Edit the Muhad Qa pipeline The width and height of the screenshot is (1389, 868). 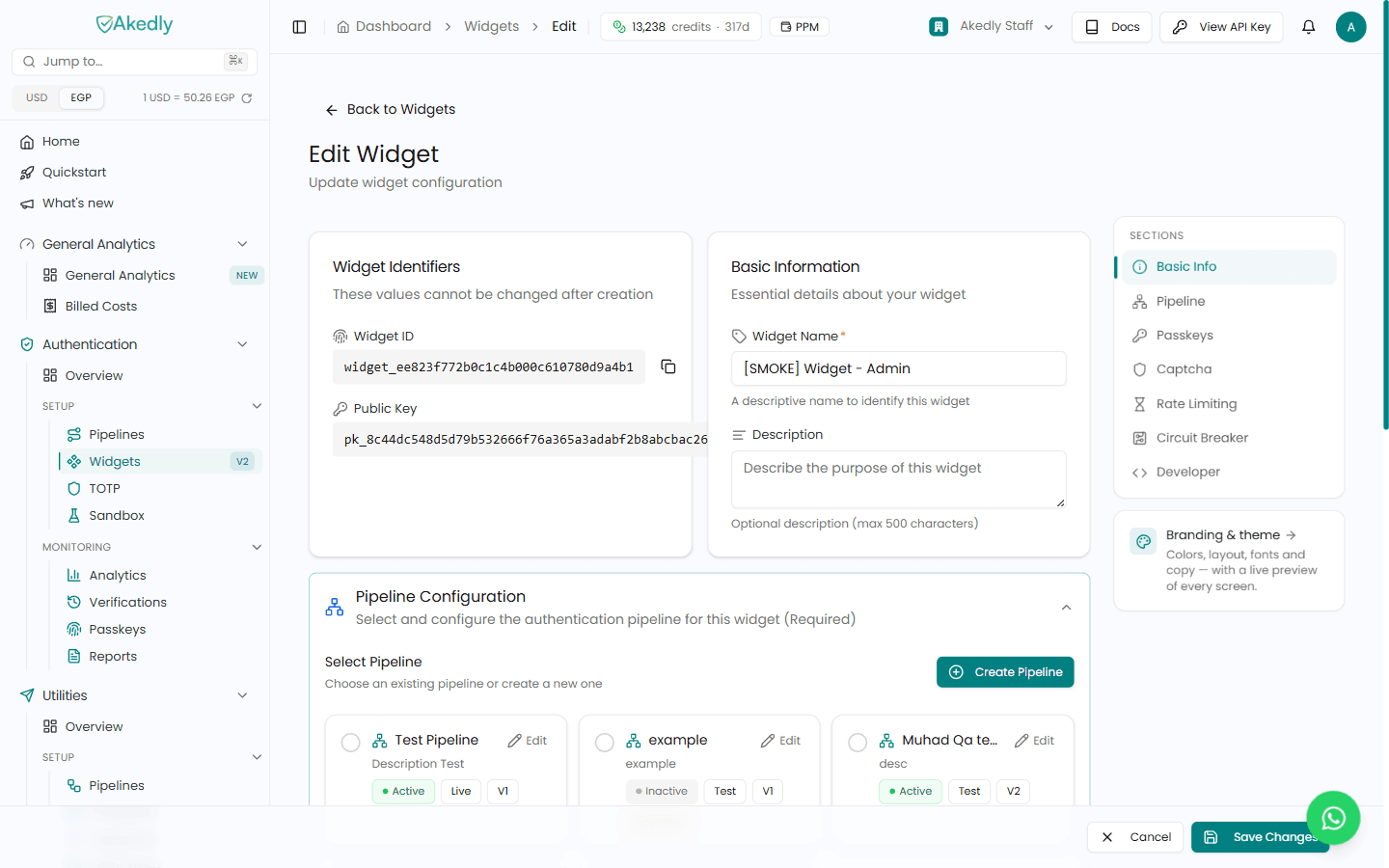tap(1035, 741)
